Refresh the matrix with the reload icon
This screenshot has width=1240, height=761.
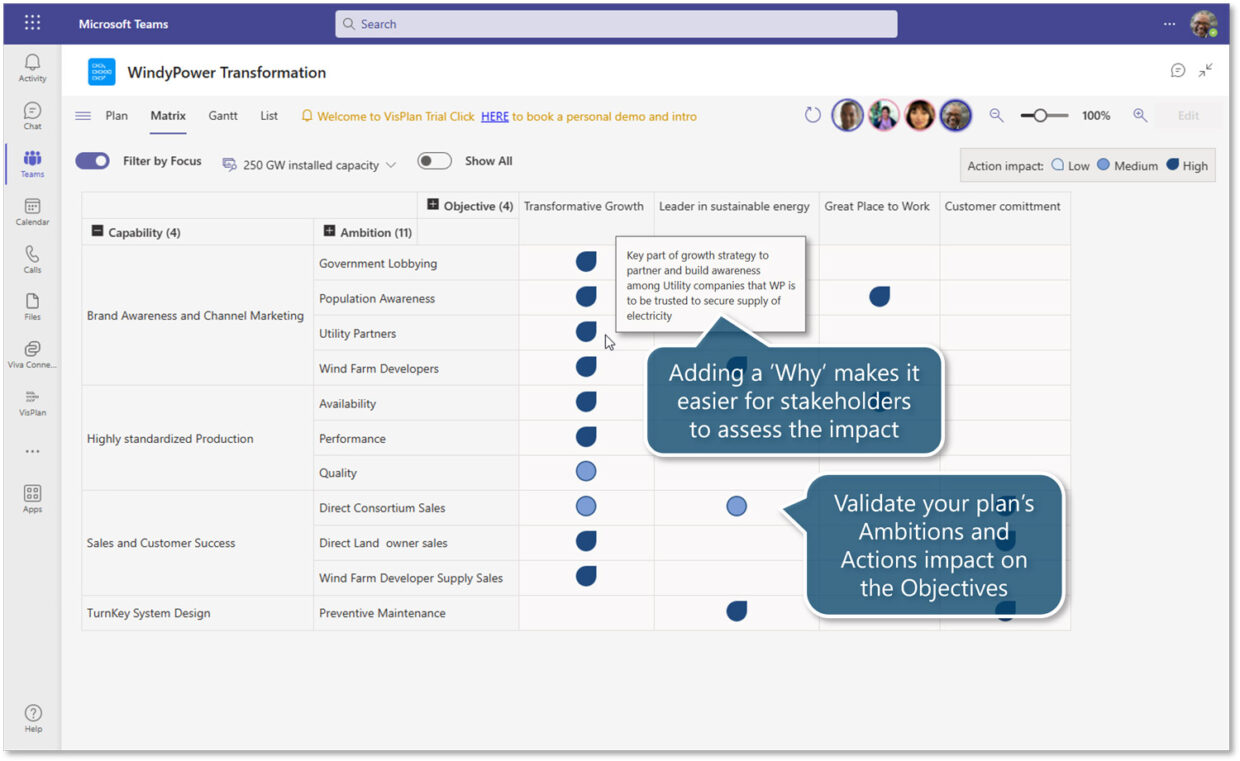(812, 115)
